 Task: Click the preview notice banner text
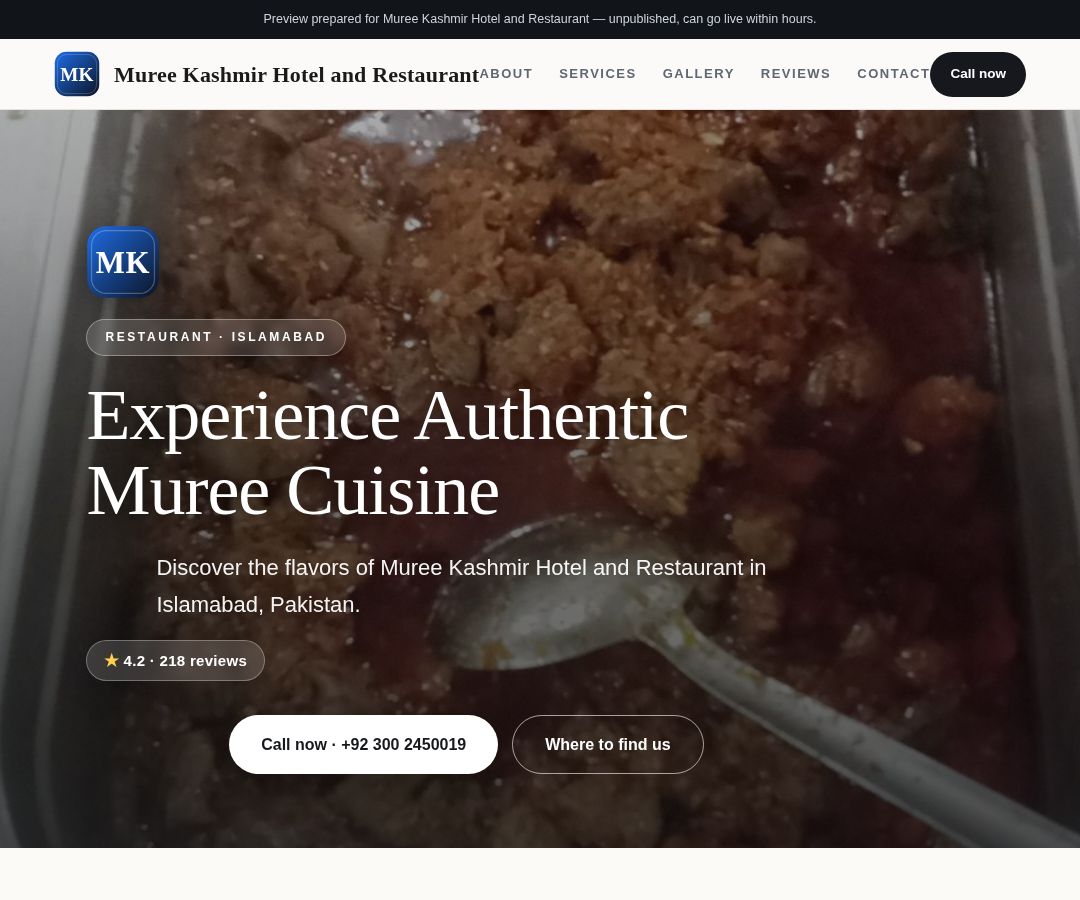tap(539, 19)
